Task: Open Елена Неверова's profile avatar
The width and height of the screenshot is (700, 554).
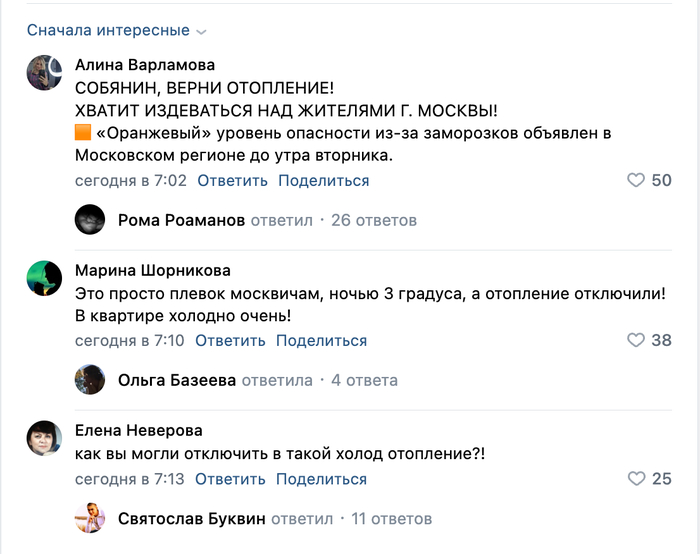Action: click(x=45, y=438)
